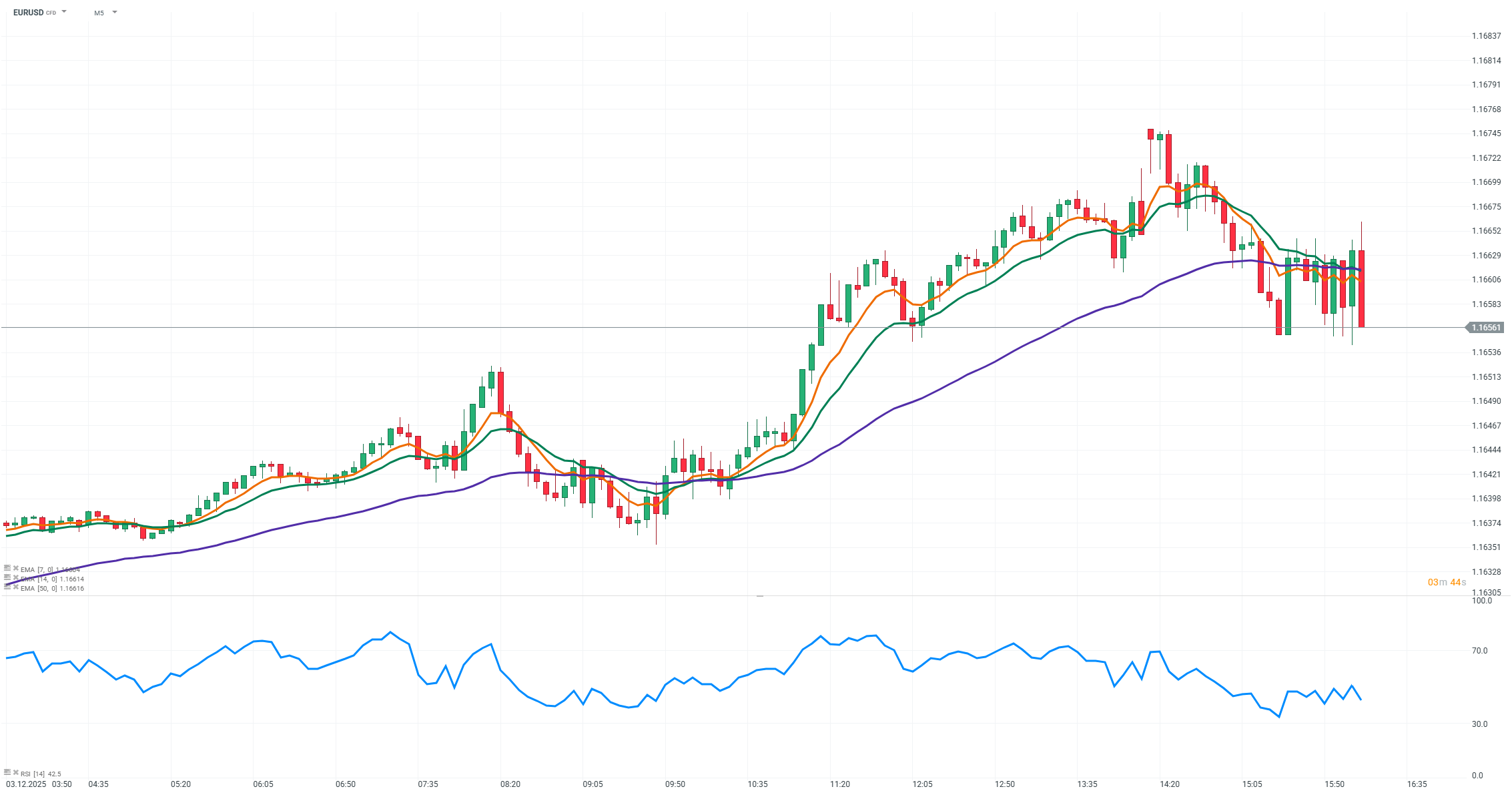Click the 1.16745 price axis label
Image resolution: width=1512 pixels, height=795 pixels.
(x=1486, y=134)
